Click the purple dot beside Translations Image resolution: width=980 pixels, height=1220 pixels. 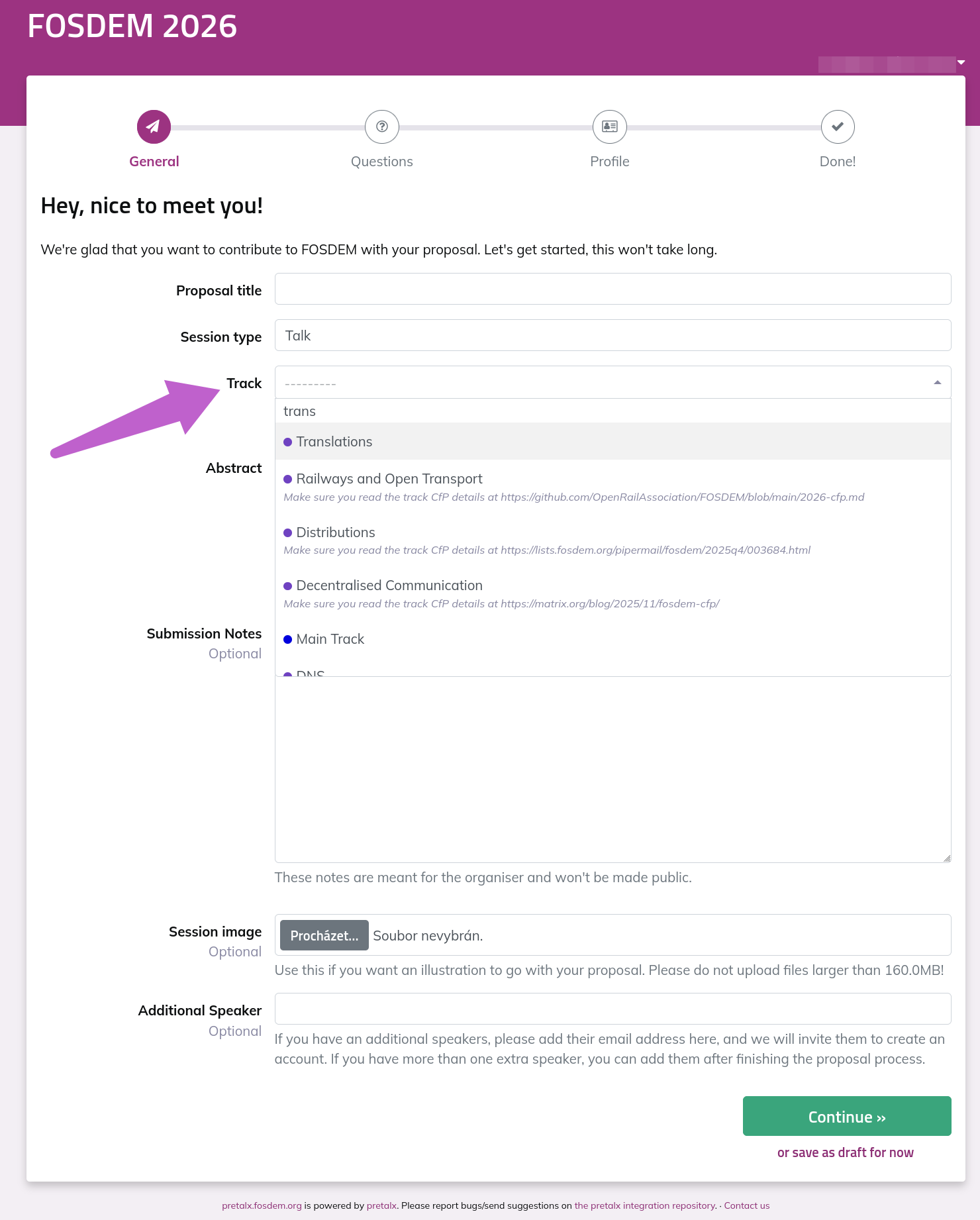[287, 441]
